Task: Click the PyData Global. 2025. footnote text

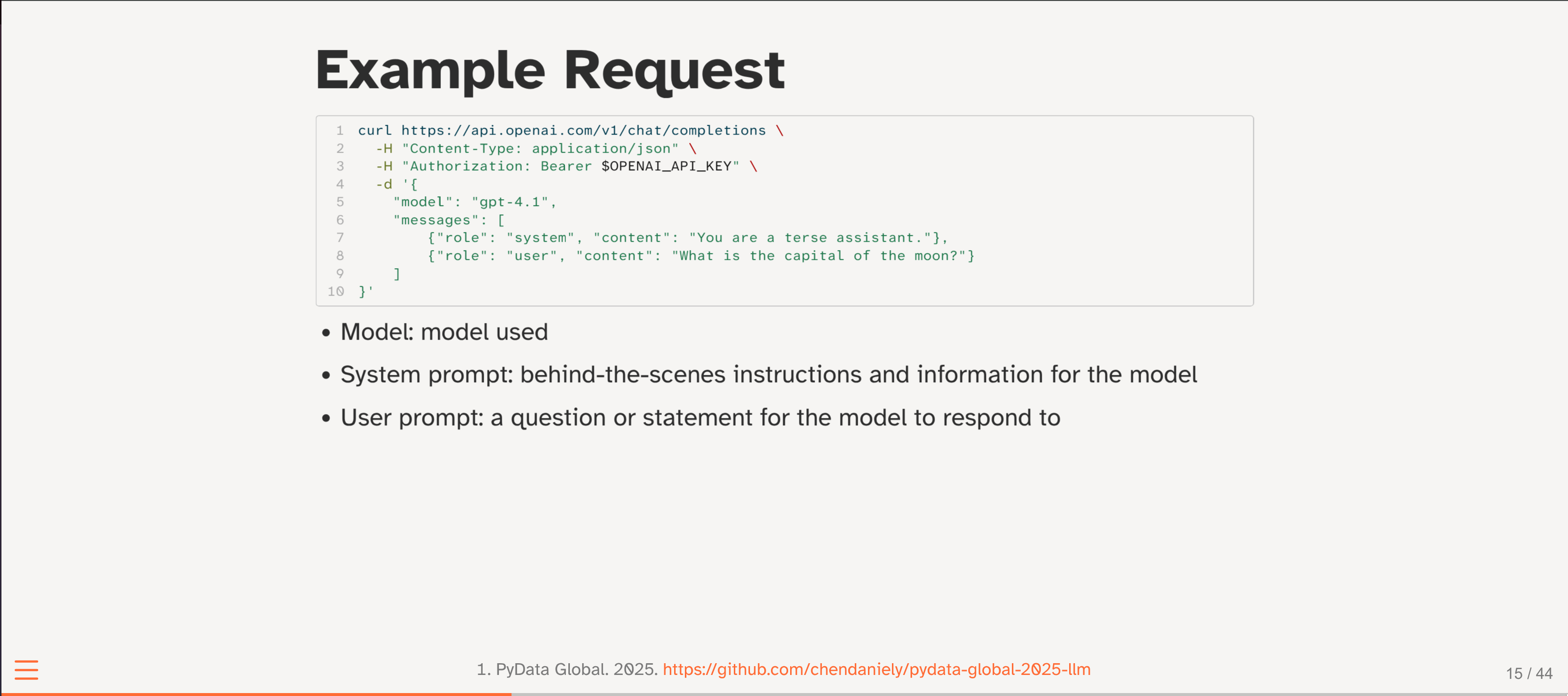Action: [x=567, y=669]
